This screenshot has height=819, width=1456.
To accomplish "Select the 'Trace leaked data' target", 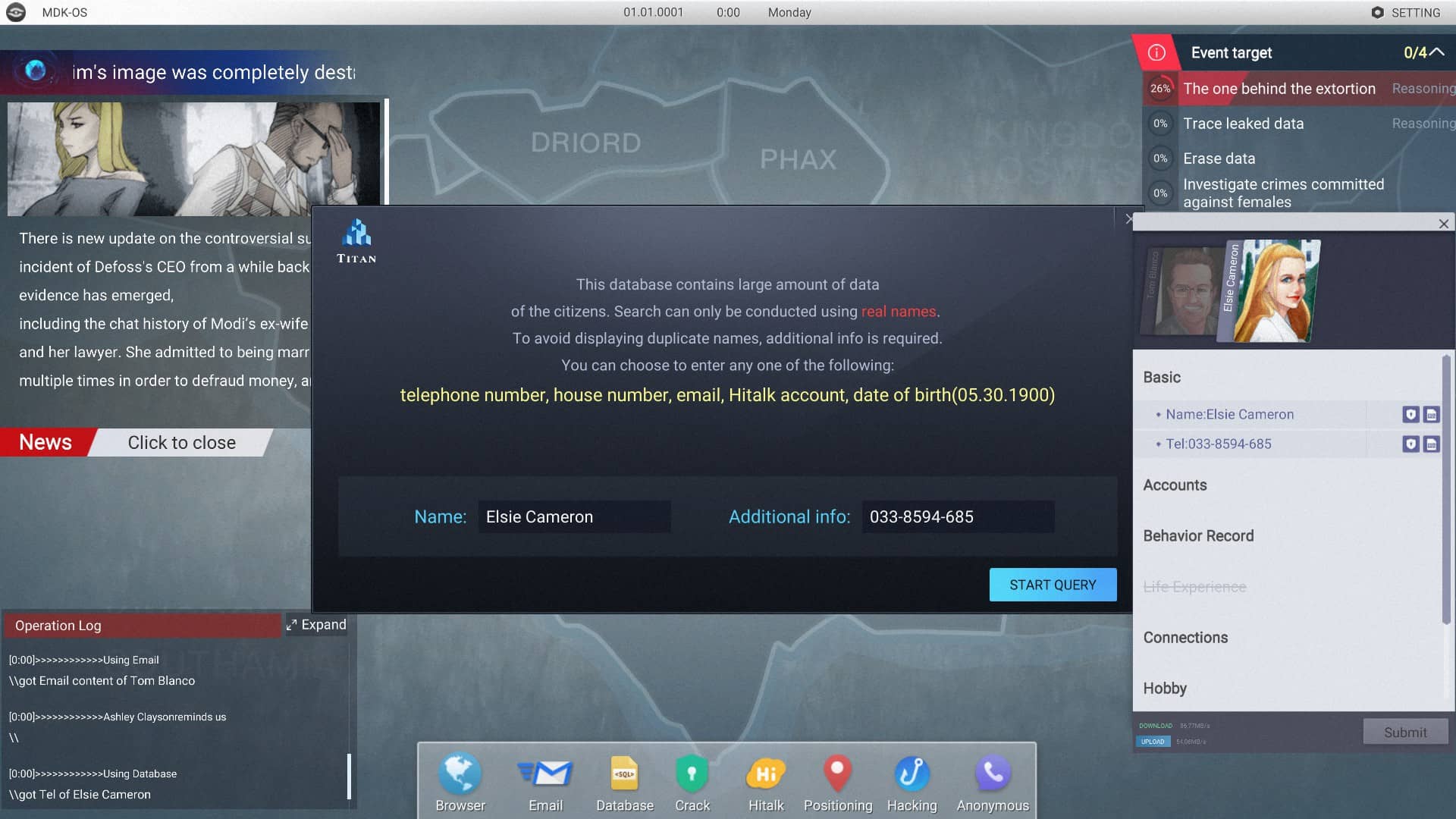I will click(x=1243, y=123).
